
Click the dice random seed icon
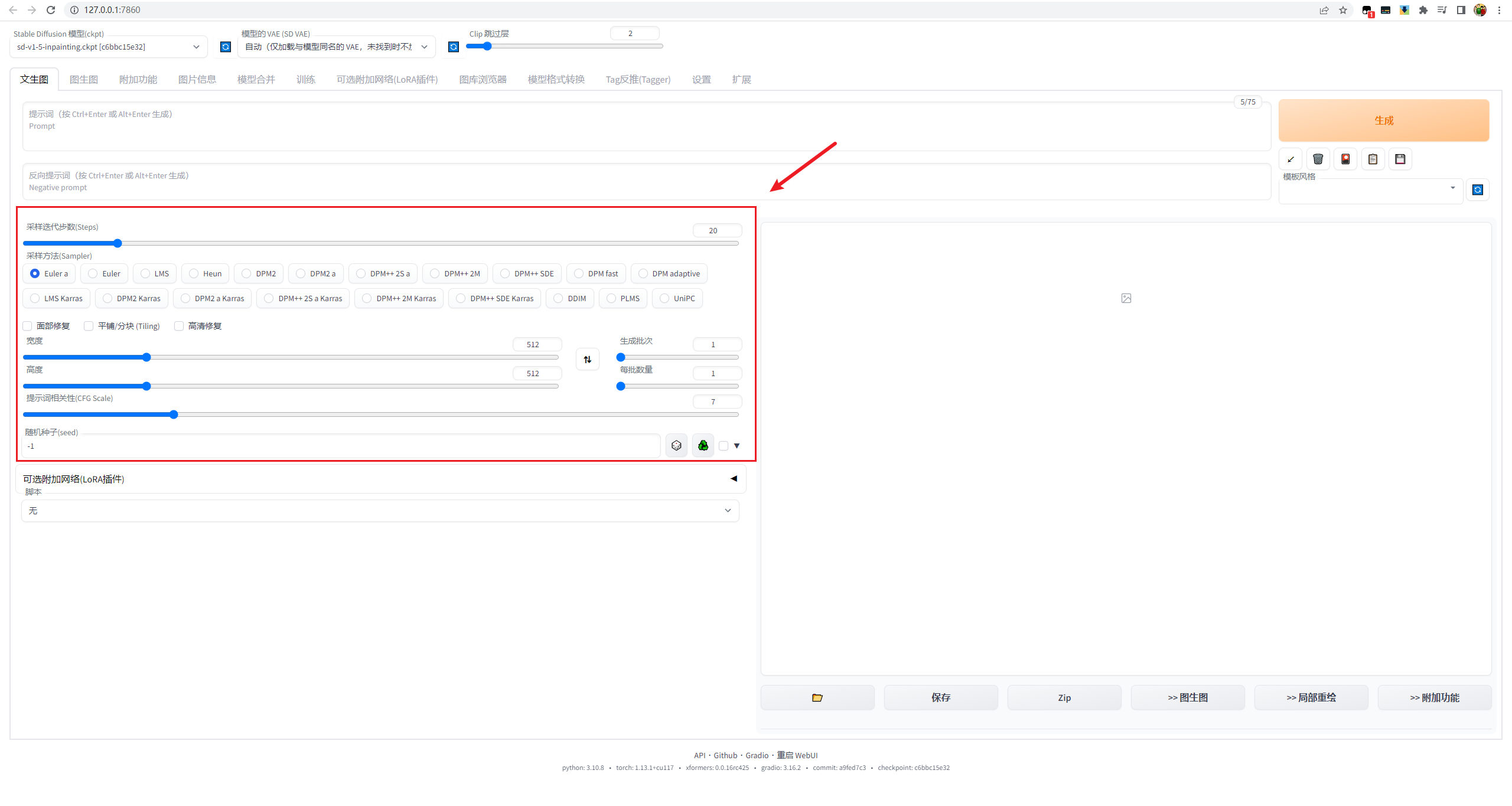point(676,446)
